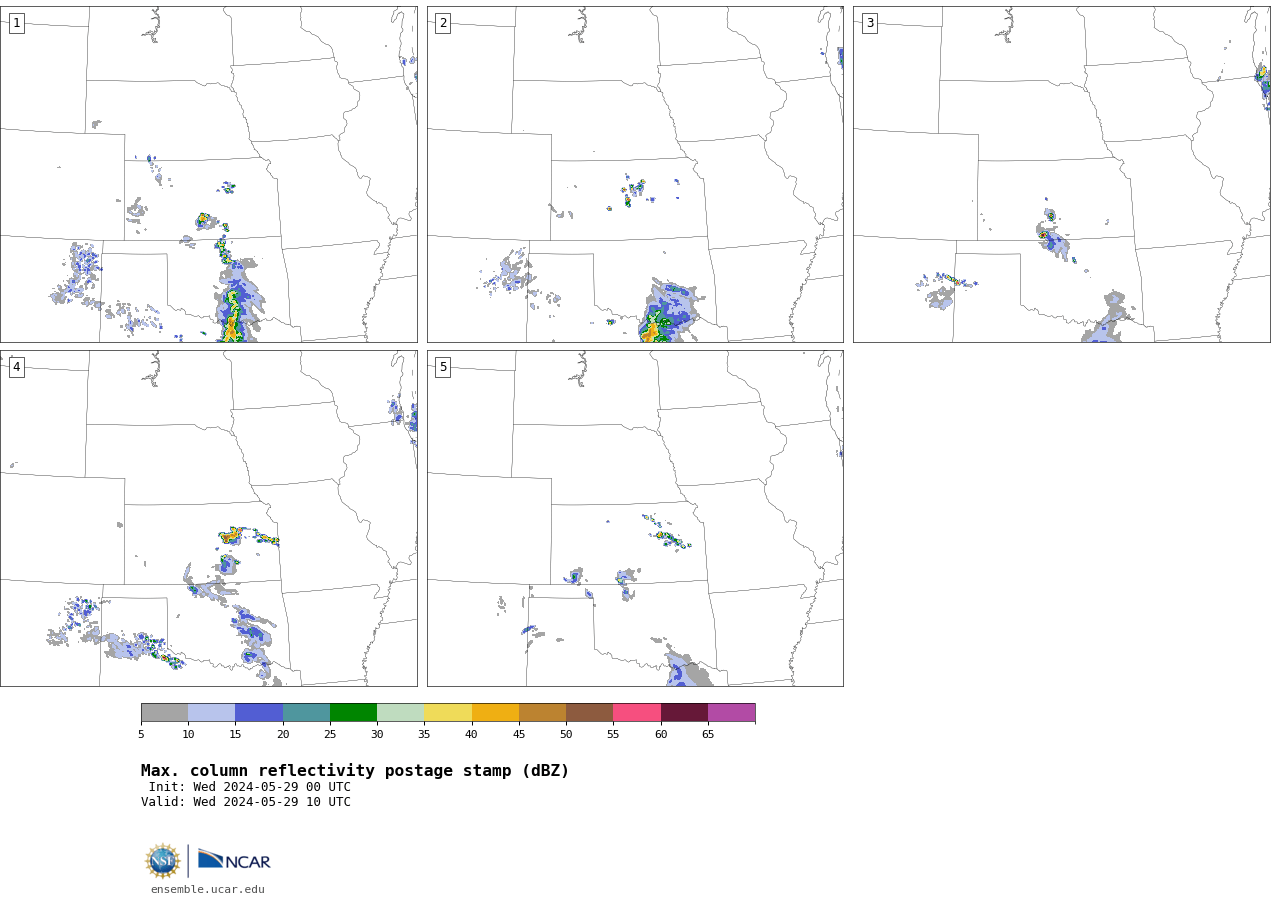Screen dimensions: 1280x901
Task: Click the colorbar tick label 5
Action: click(x=141, y=735)
